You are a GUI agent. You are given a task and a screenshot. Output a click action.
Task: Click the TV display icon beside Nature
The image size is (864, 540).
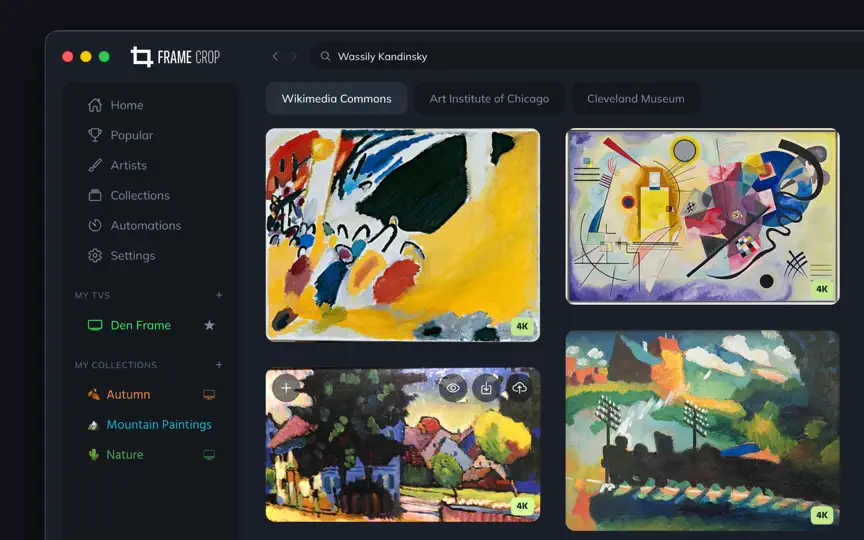209,455
